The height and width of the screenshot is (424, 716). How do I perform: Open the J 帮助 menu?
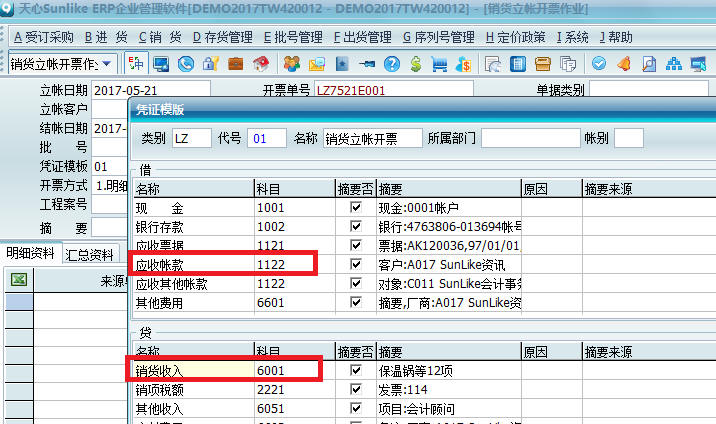click(x=616, y=37)
